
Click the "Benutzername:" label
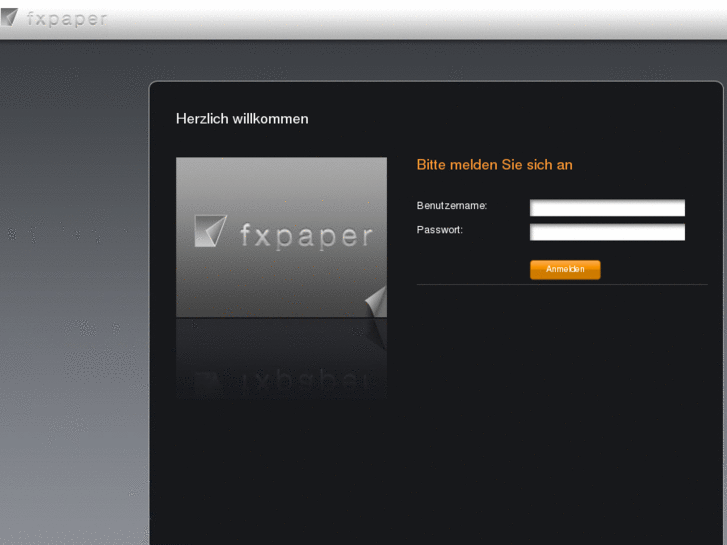pos(452,205)
